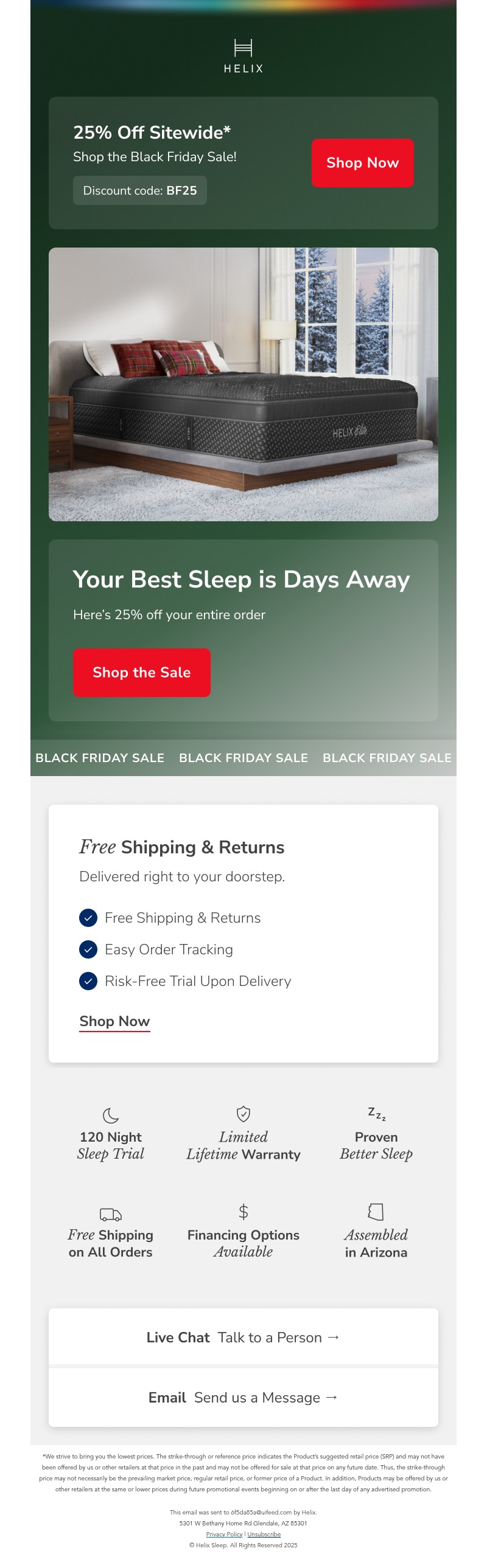Viewport: 487px width, 1568px height.
Task: Click the Shop the Sale red button
Action: pos(141,673)
